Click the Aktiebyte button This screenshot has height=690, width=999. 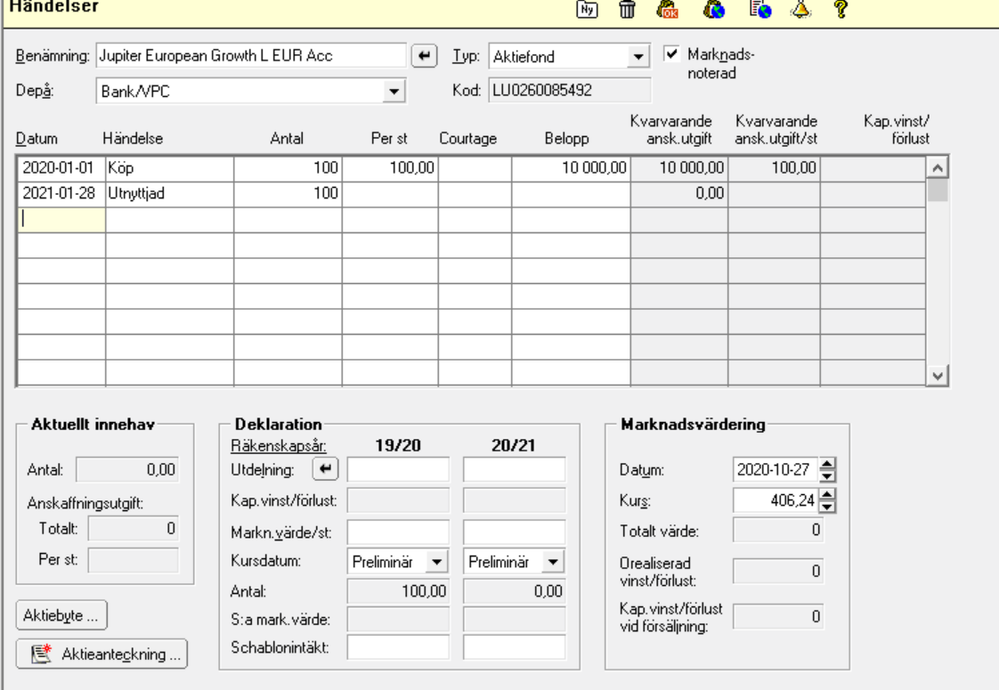(60, 616)
